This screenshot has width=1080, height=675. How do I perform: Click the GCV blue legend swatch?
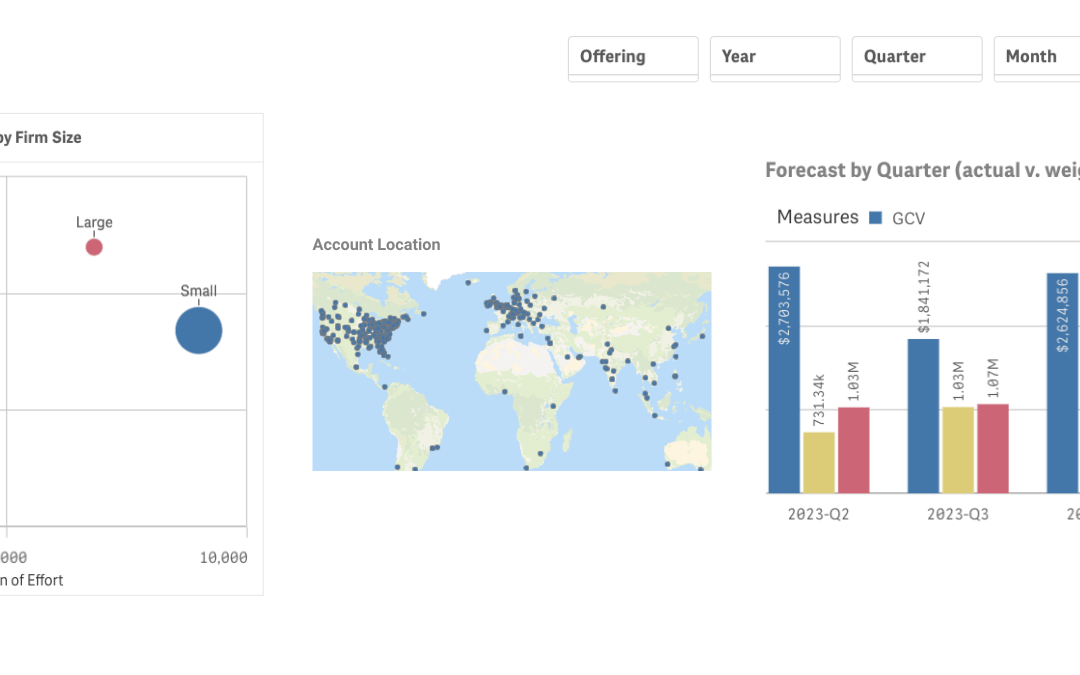pos(875,218)
